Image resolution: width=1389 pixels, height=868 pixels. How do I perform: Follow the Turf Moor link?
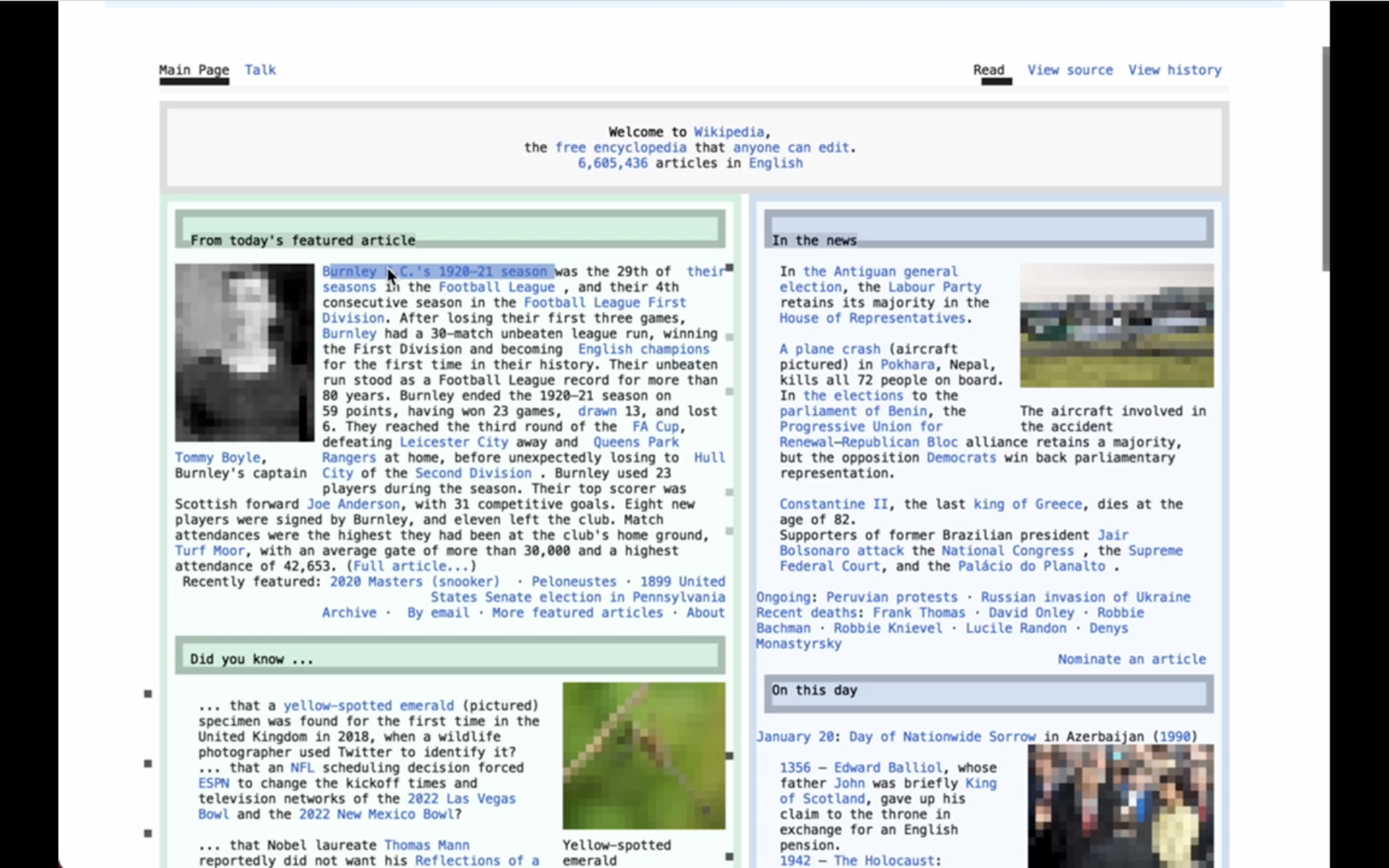pos(209,551)
